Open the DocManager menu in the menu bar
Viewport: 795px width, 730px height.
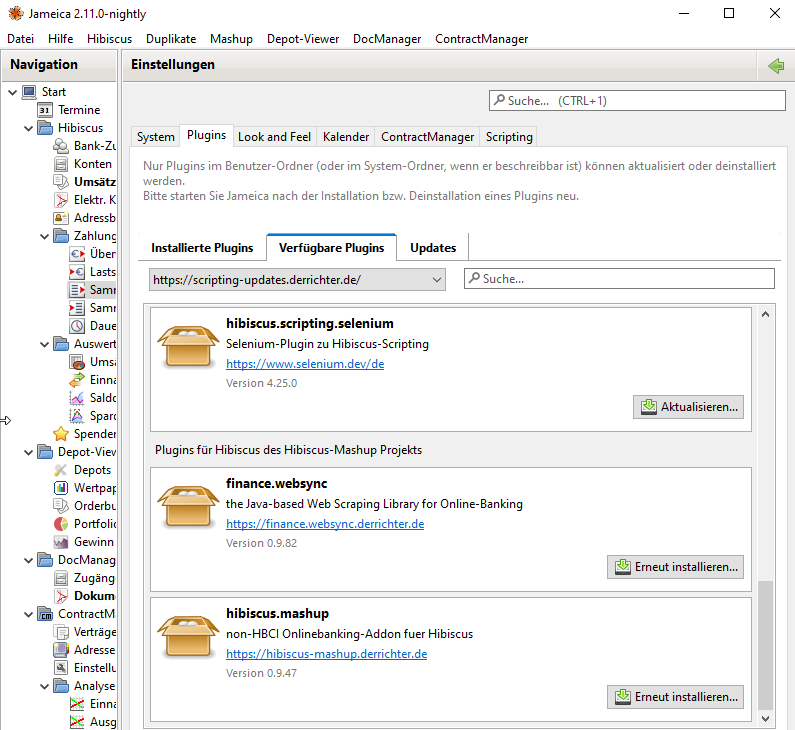point(387,39)
